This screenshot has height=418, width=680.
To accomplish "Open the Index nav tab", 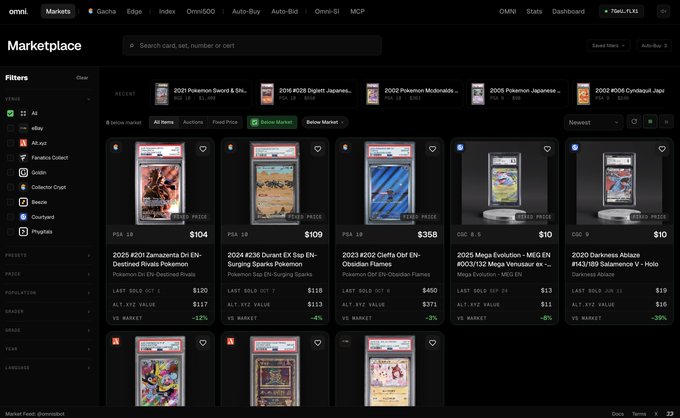I will coord(167,11).
